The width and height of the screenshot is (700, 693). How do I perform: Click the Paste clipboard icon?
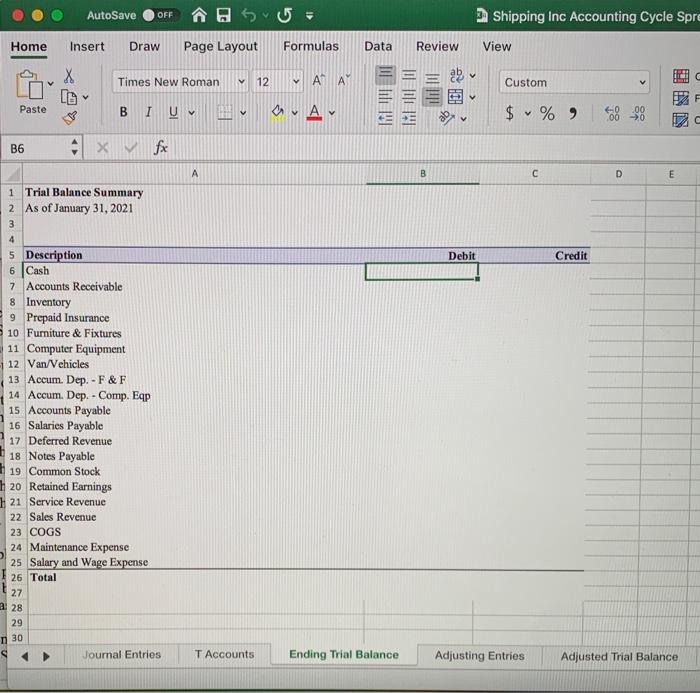[x=29, y=85]
